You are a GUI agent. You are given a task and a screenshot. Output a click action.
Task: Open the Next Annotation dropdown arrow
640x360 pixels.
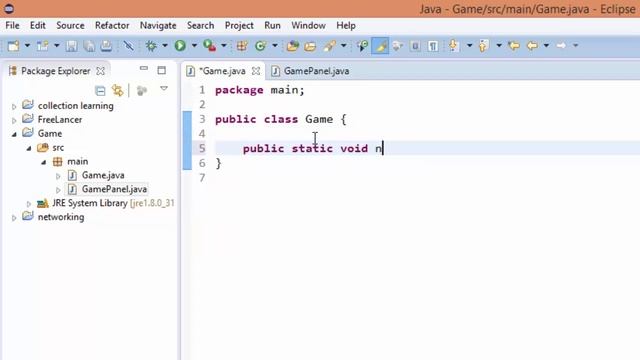pos(469,46)
